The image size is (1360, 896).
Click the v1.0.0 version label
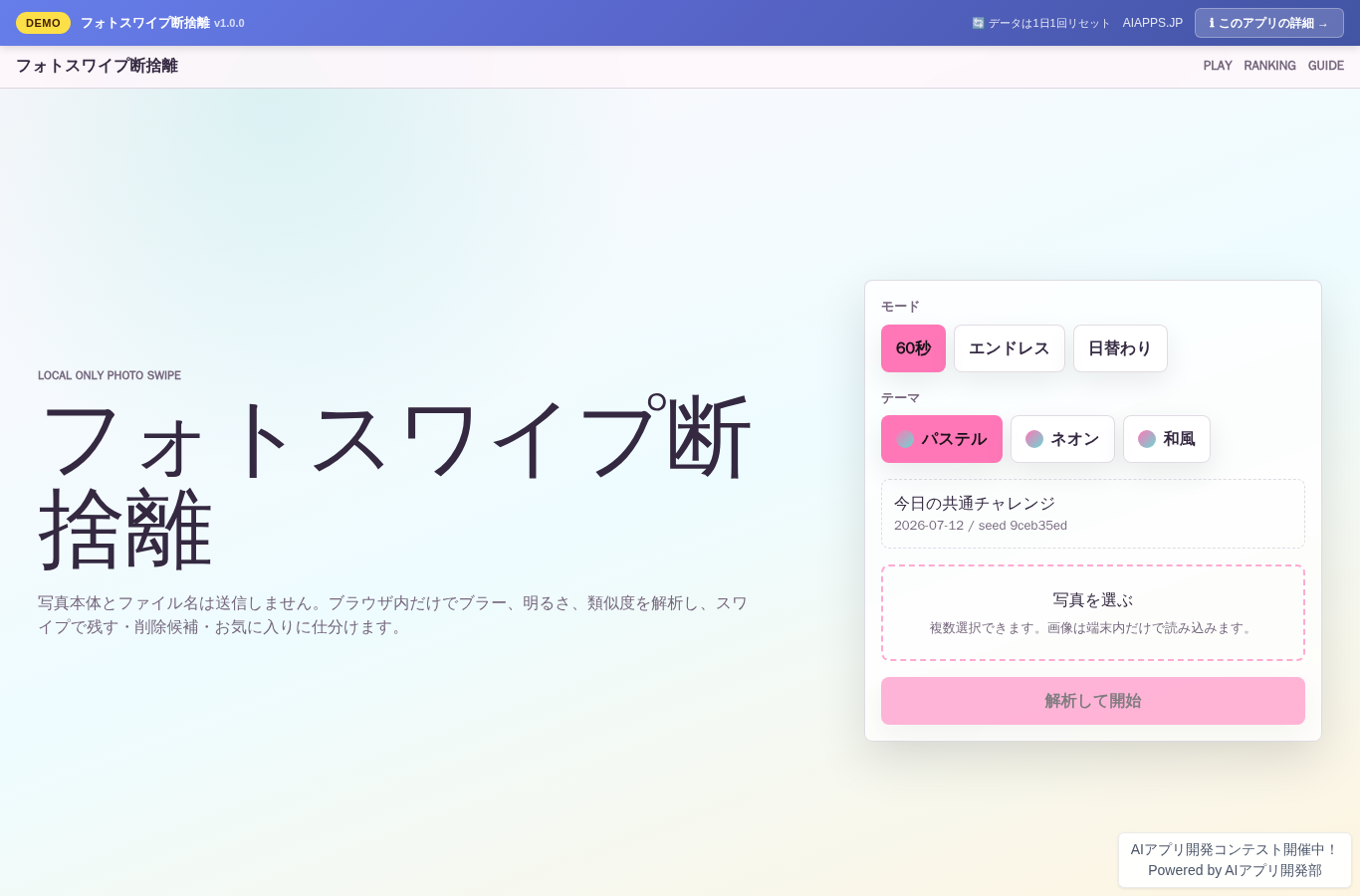click(229, 23)
